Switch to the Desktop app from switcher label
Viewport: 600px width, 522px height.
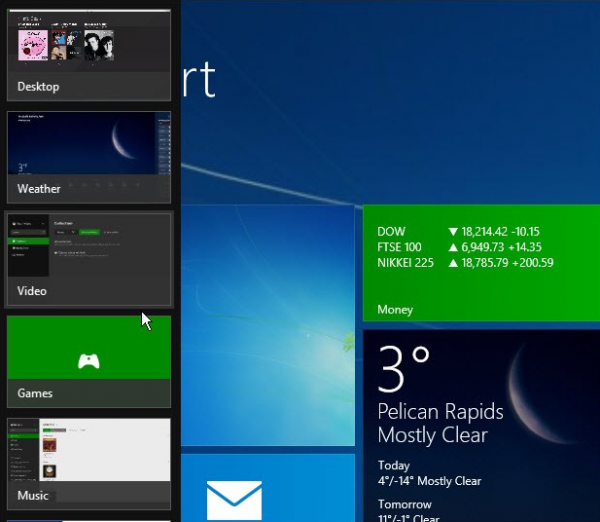tap(39, 87)
